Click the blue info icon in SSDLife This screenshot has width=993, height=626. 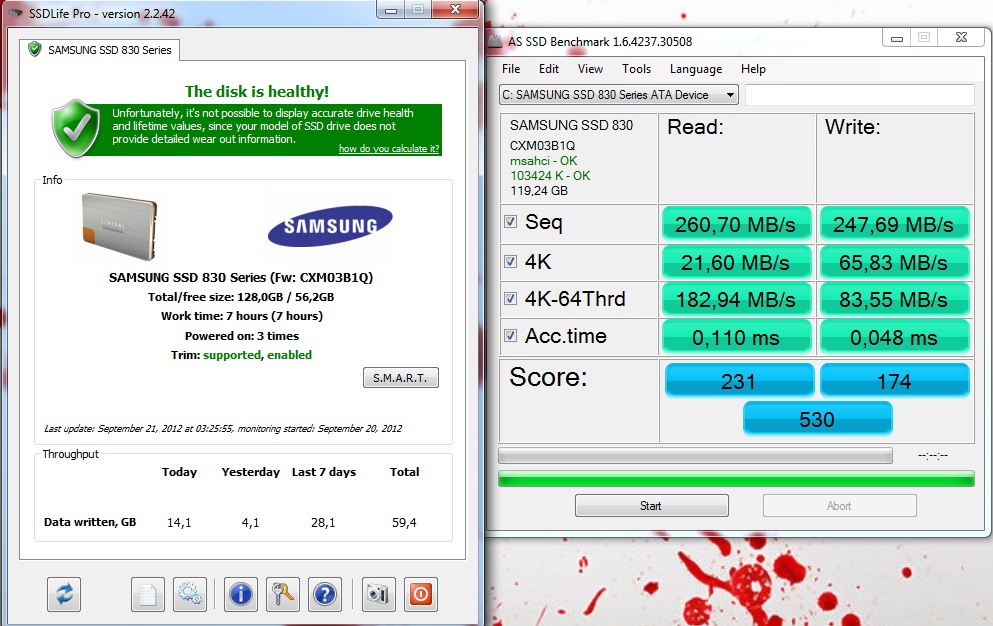pyautogui.click(x=241, y=594)
